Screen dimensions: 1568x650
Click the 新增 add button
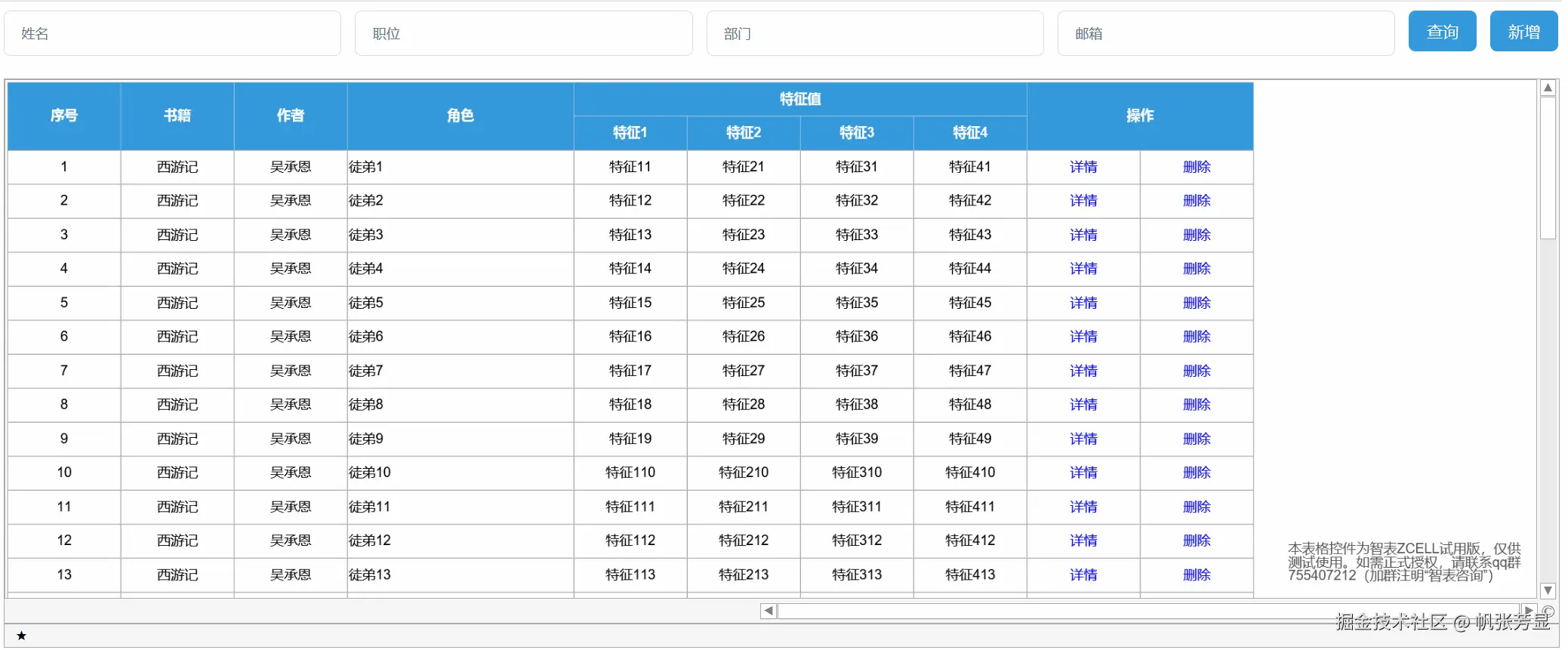pos(1523,32)
